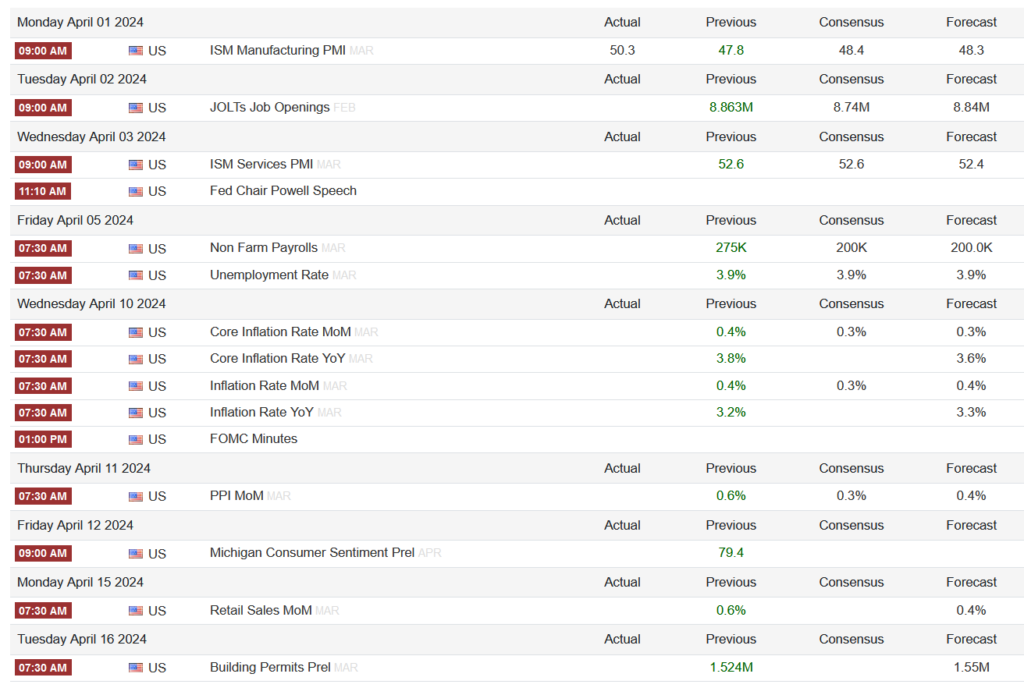
Task: Open the ISM Services PMI event link
Action: pyautogui.click(x=262, y=164)
